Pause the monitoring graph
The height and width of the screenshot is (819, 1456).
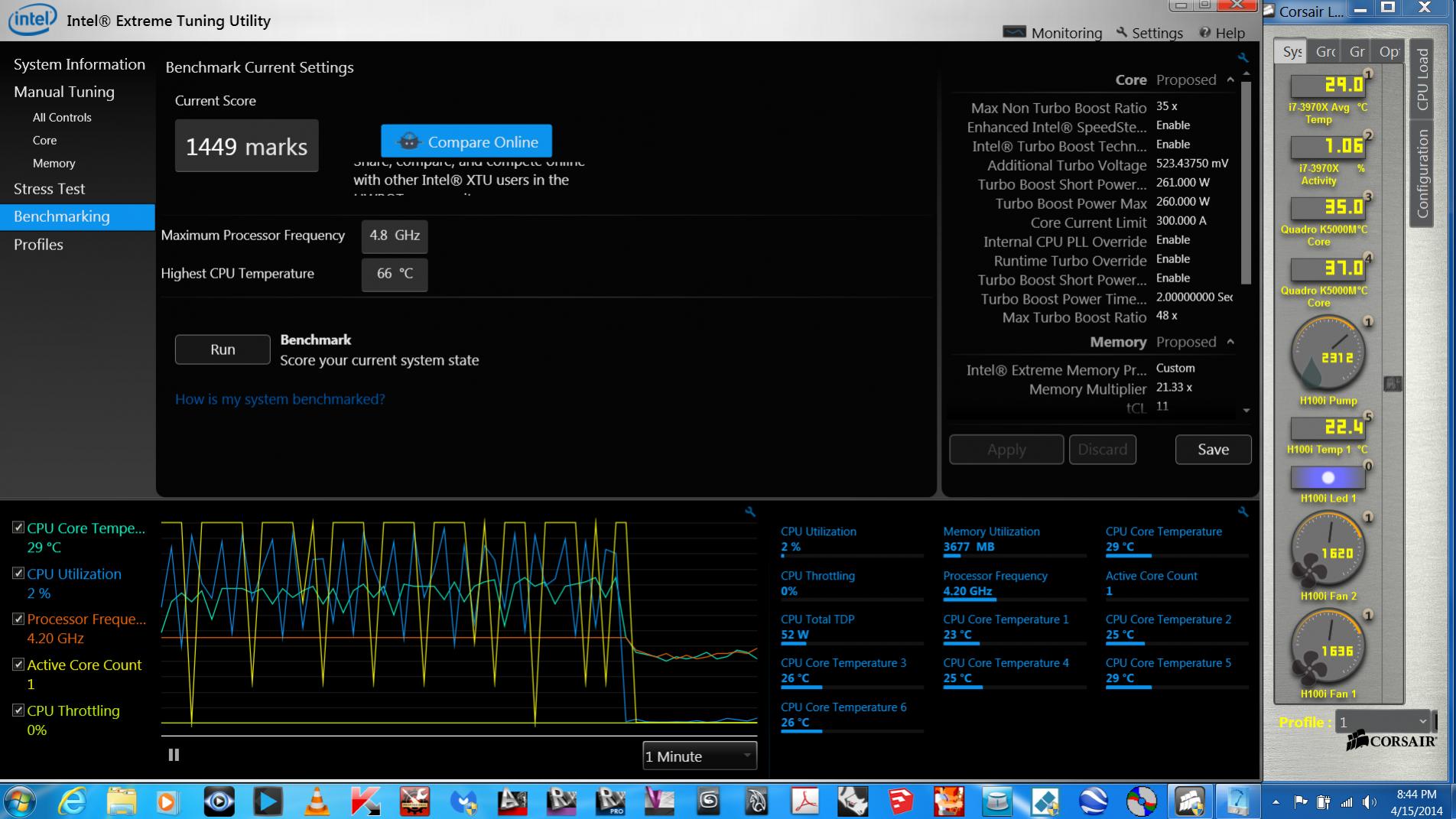click(x=174, y=755)
